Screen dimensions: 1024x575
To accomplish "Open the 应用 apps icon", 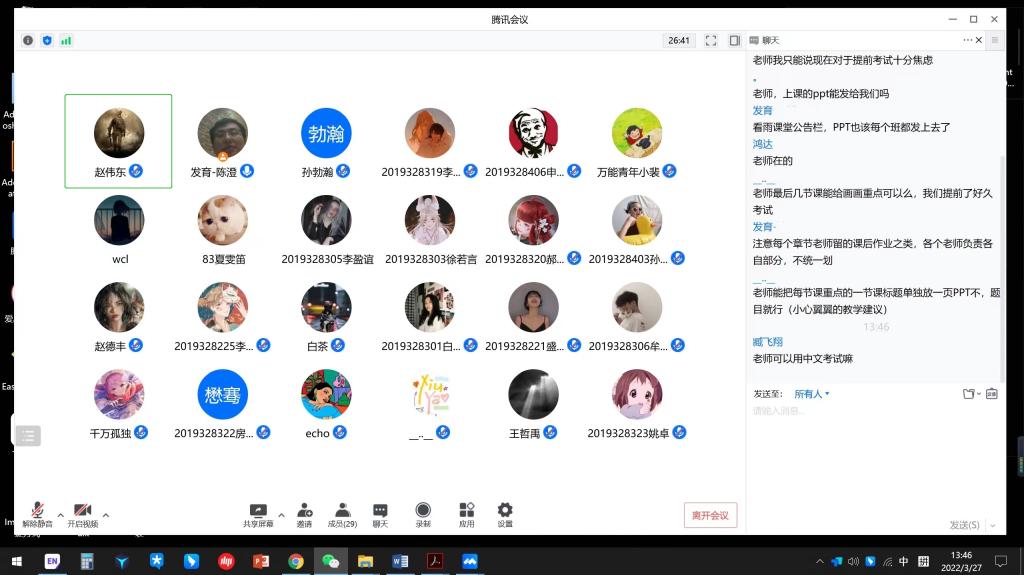I will (466, 513).
